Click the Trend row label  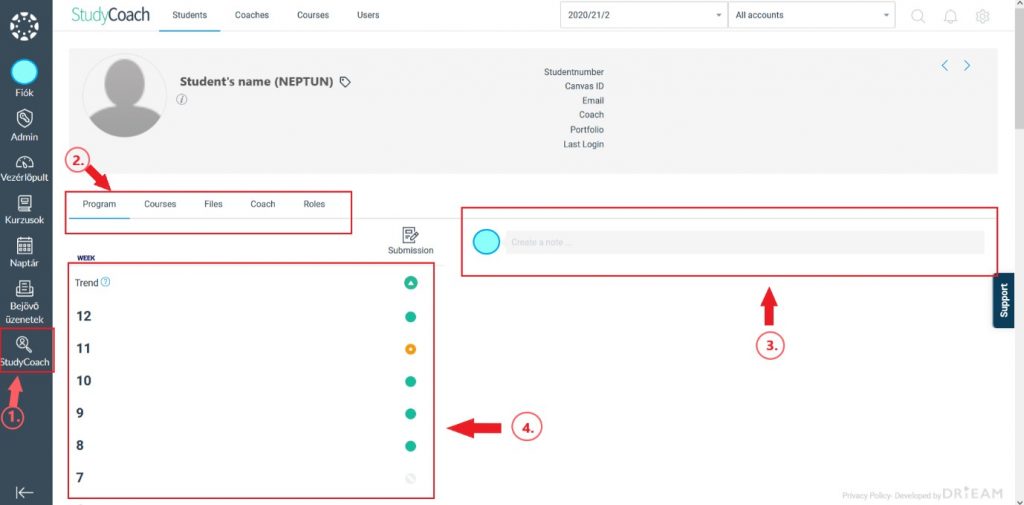(x=86, y=283)
